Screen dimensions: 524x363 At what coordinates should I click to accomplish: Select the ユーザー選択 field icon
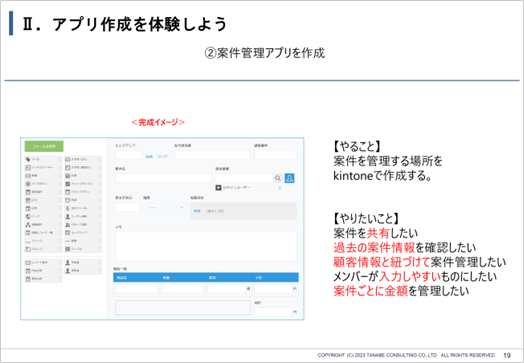point(68,216)
